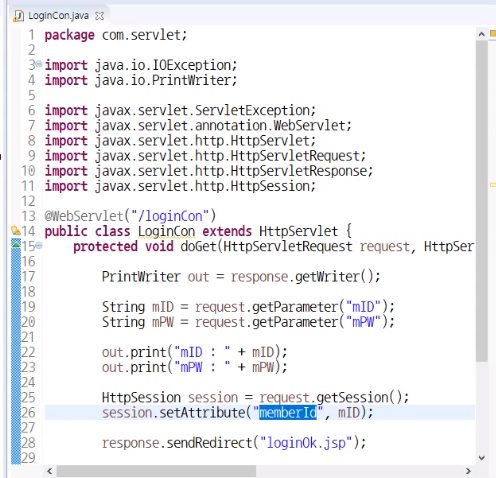Click the selected text "memberId"
This screenshot has width=496, height=478.
[x=288, y=413]
